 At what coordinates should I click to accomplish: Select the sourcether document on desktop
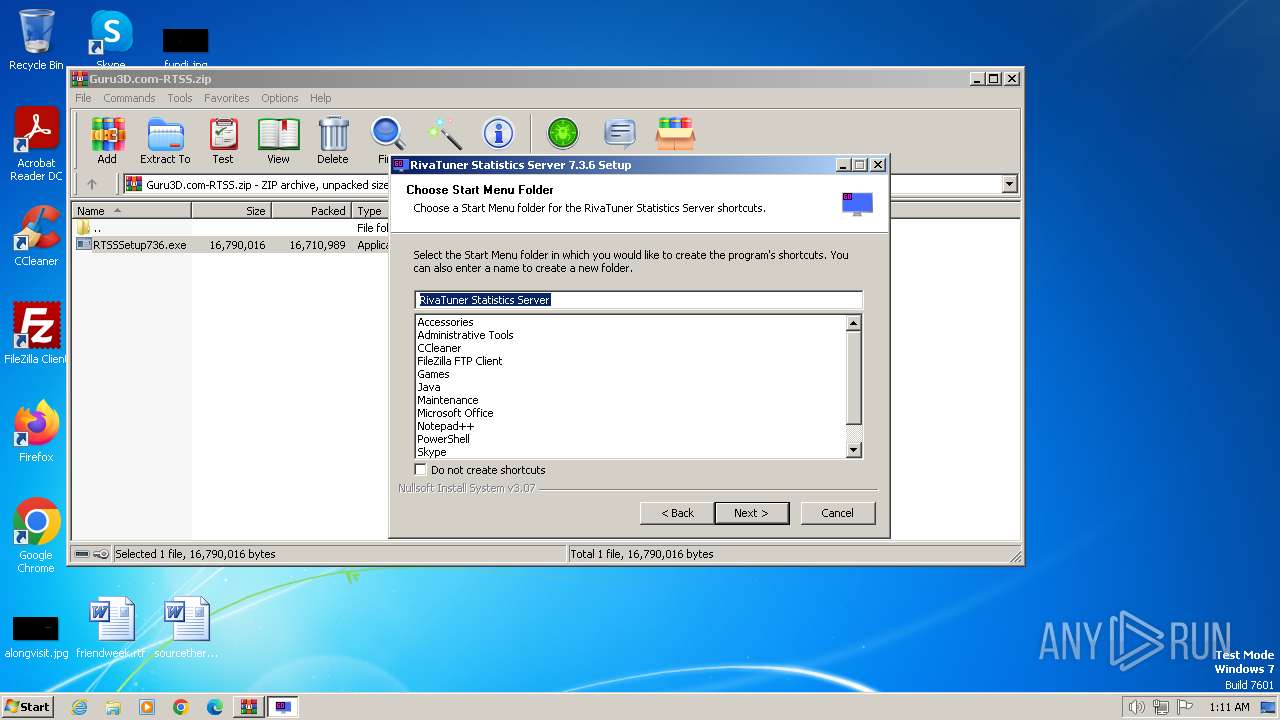pos(186,627)
